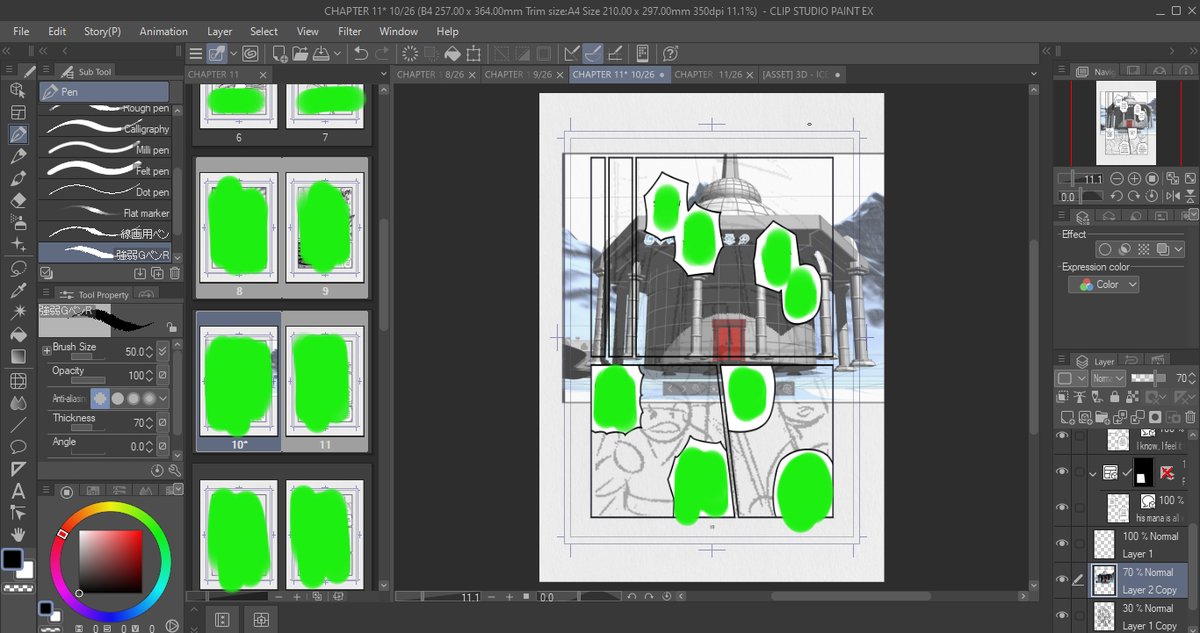Image resolution: width=1200 pixels, height=633 pixels.
Task: Create a new layer folder
Action: click(1101, 417)
